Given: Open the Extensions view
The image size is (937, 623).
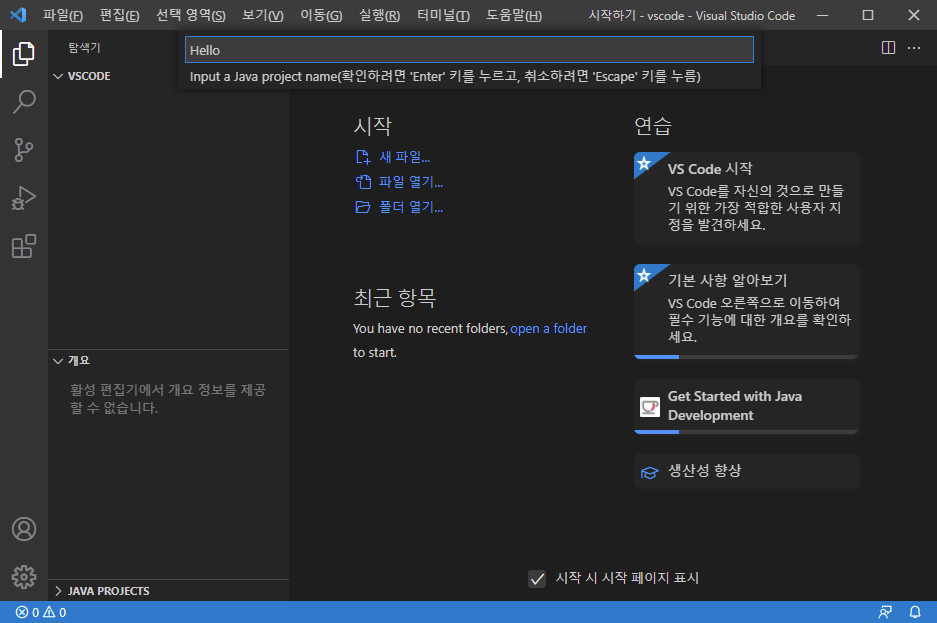Looking at the screenshot, I should coord(24,246).
